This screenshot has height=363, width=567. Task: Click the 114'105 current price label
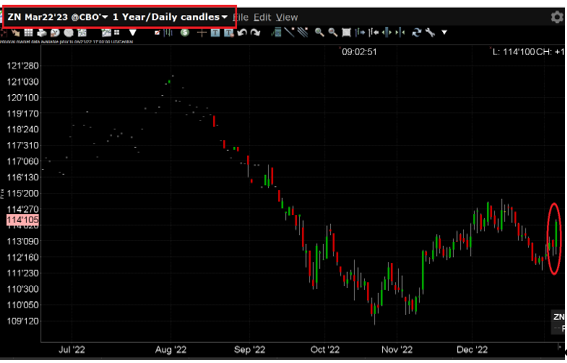coord(22,219)
